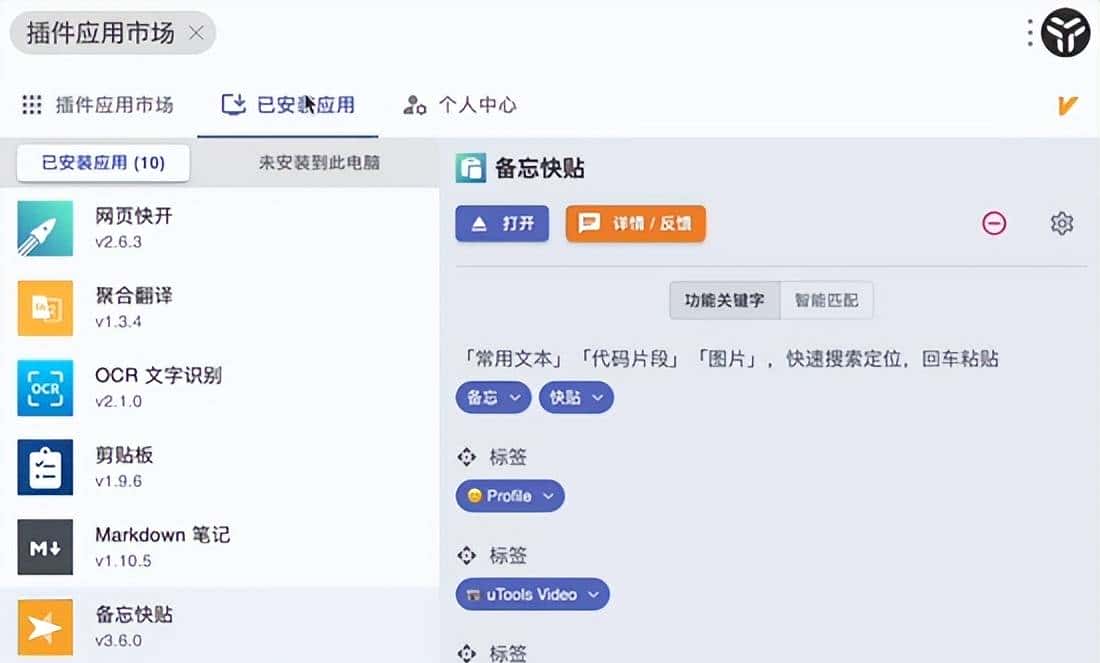The height and width of the screenshot is (663, 1100).
Task: Open the 网页快开 plugin icon
Action: 44,228
